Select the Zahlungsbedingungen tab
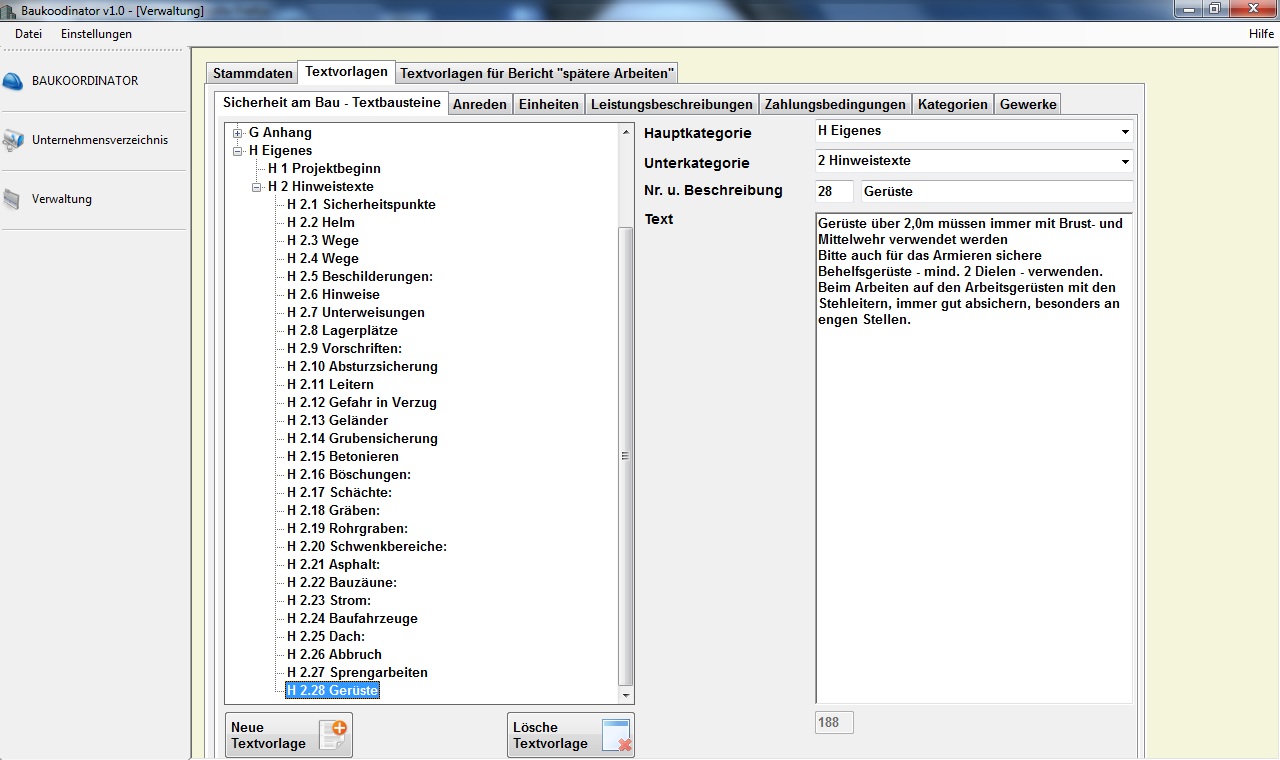This screenshot has width=1280, height=760. pos(835,104)
